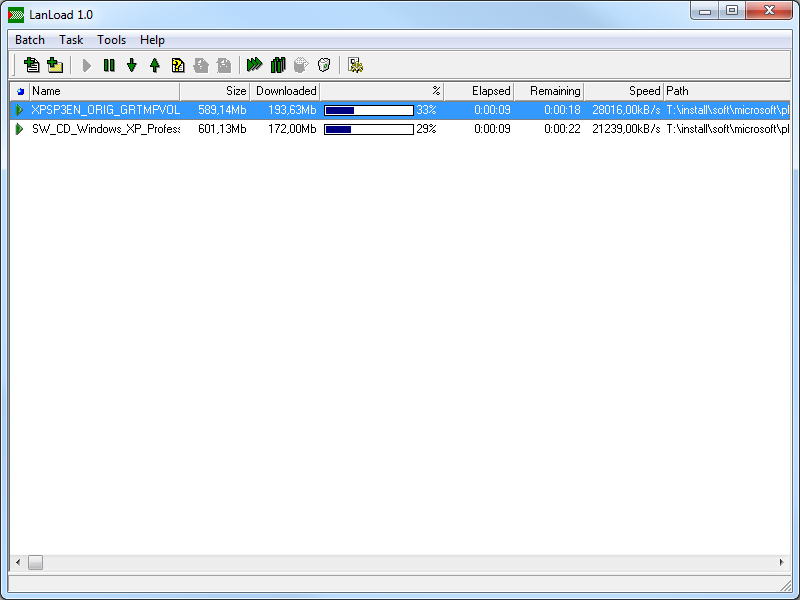Click the path cell of SW_CD_Windows row
Screen dimensions: 800x600
[x=728, y=129]
